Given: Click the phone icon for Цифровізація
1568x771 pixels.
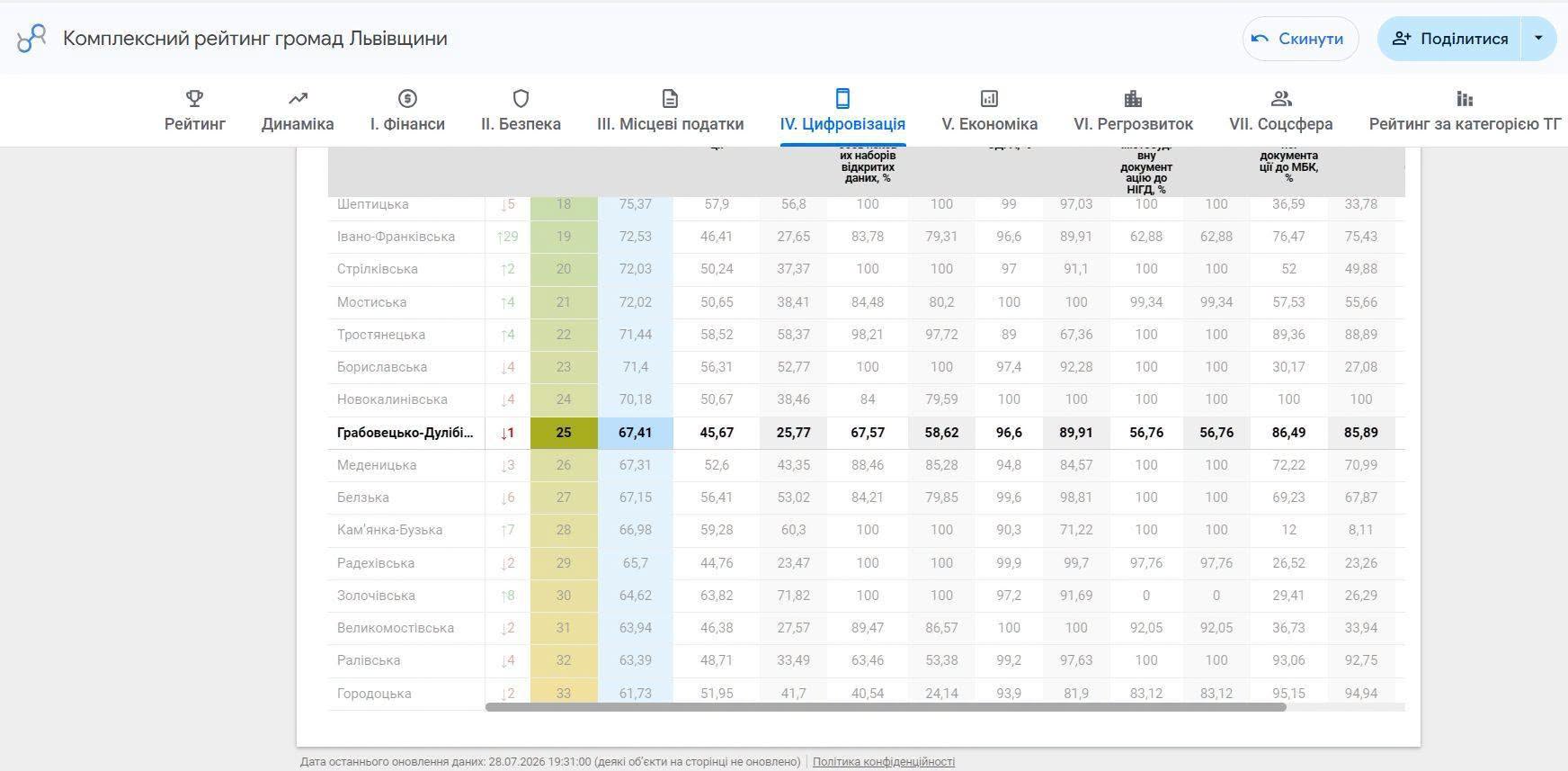Looking at the screenshot, I should (x=842, y=98).
